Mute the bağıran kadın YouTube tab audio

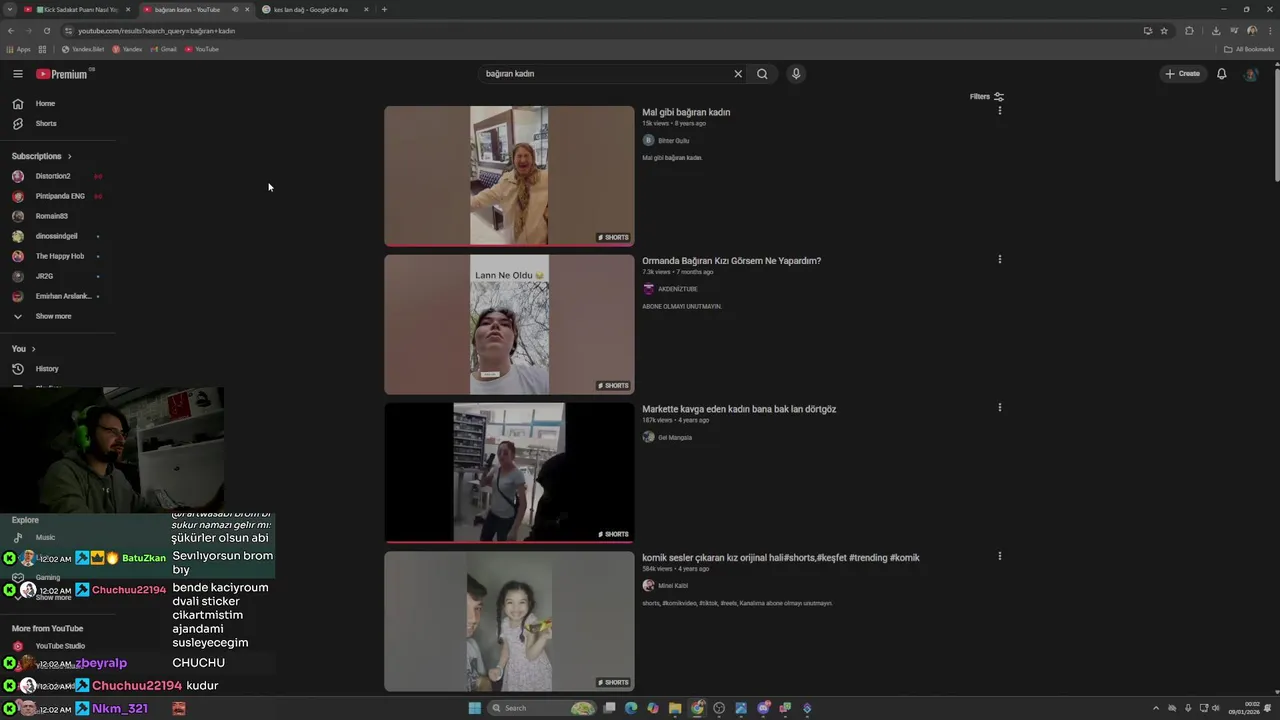235,9
